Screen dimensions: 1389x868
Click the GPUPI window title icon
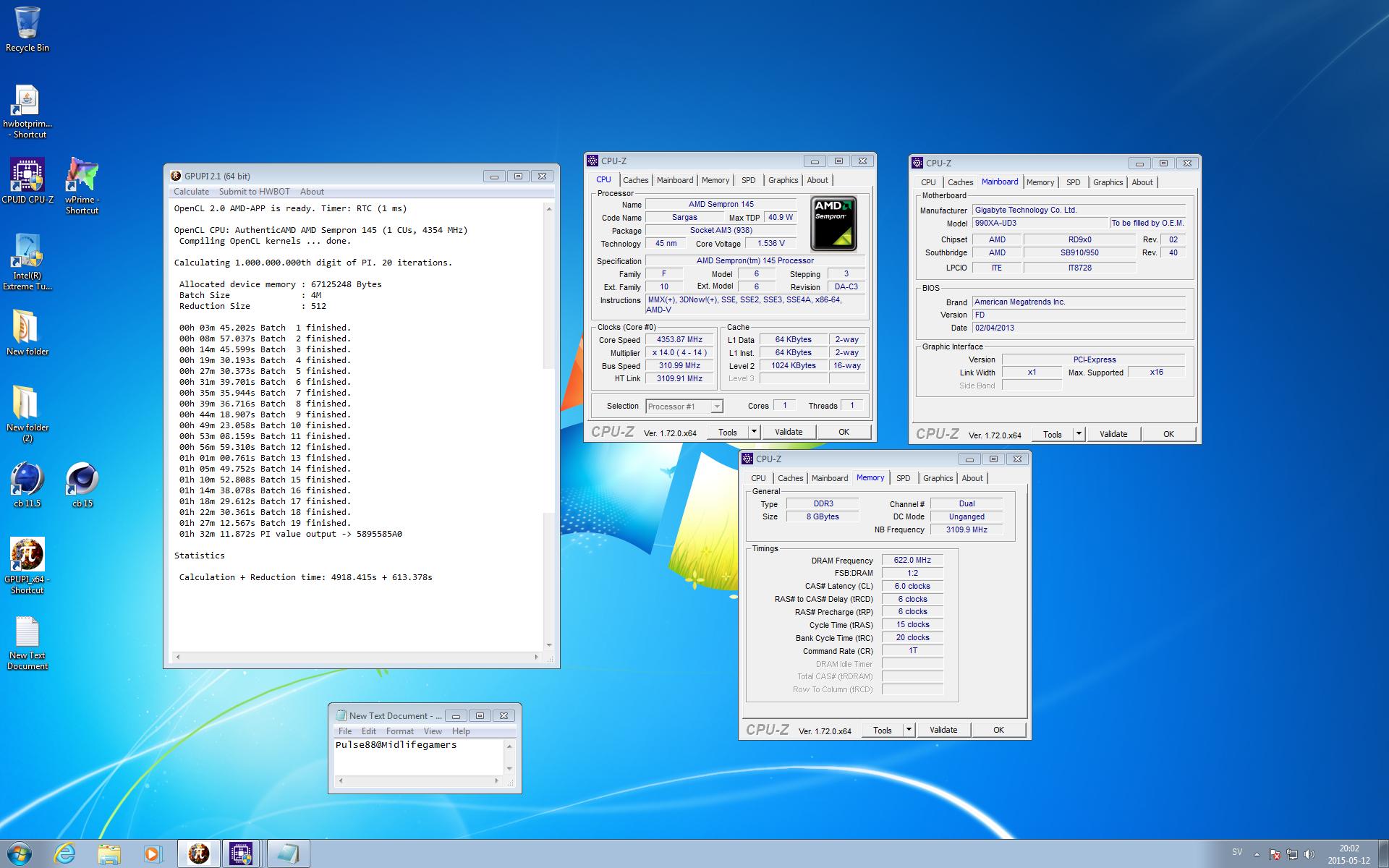click(x=175, y=176)
